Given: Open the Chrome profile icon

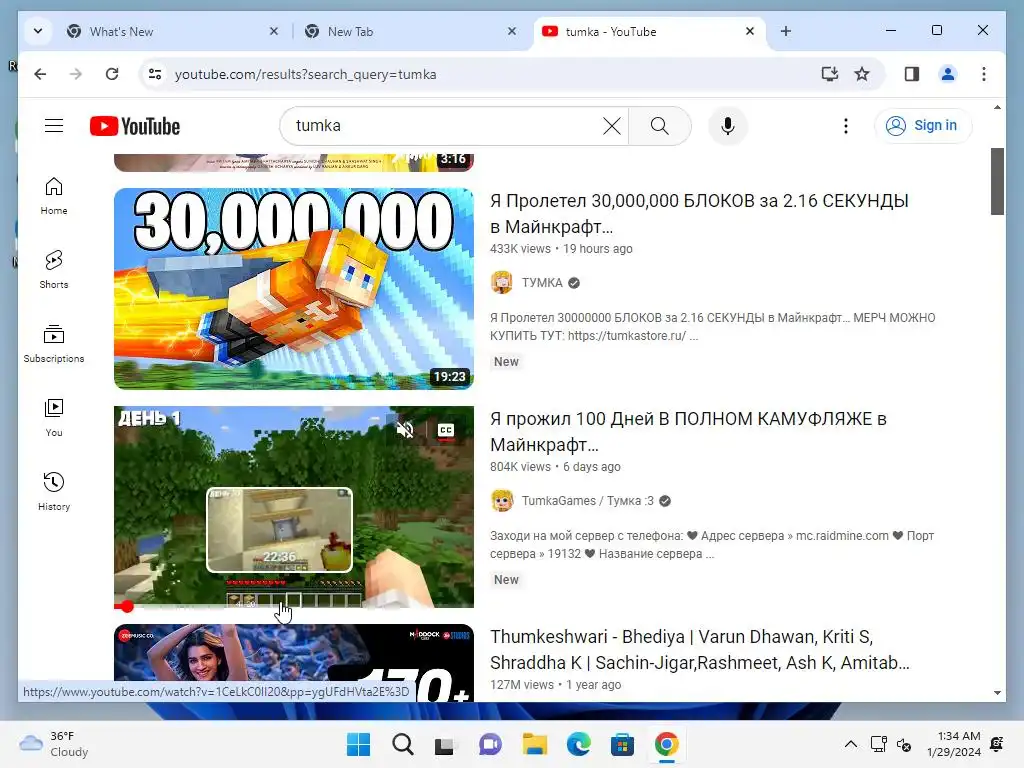Looking at the screenshot, I should click(x=948, y=74).
